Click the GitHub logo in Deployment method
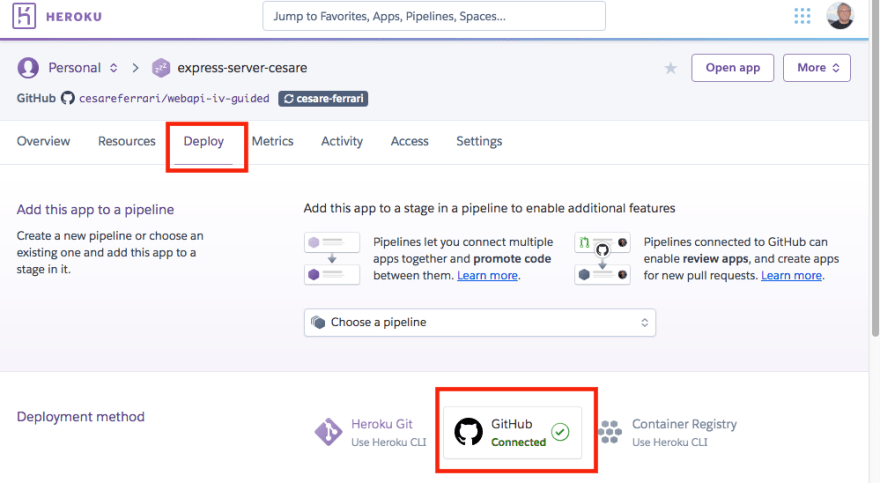Screen dimensions: 880x483 468,432
